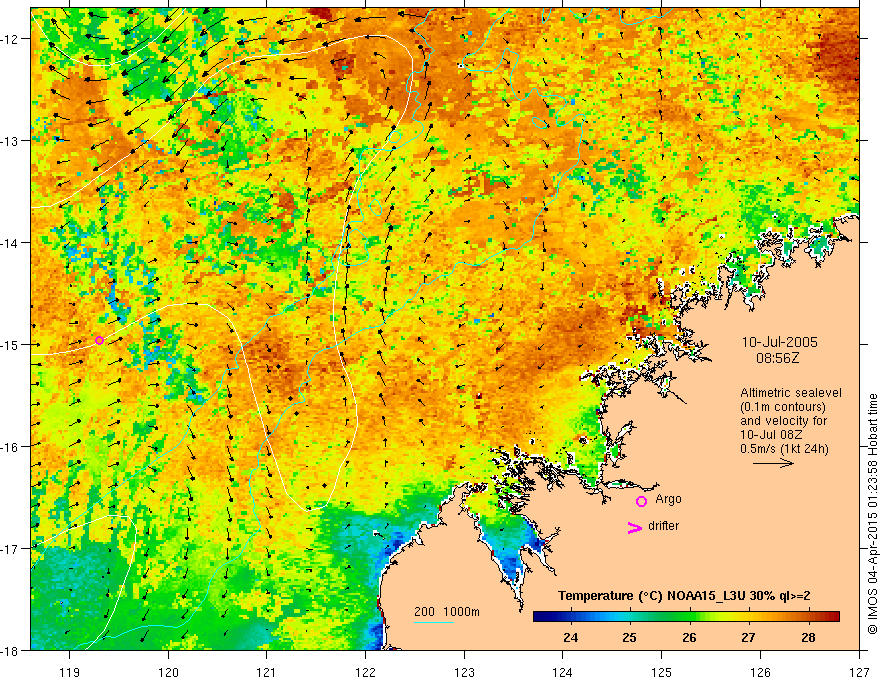Click latitude axis label -16
Screen dimensions: 880x680
[x=10, y=447]
